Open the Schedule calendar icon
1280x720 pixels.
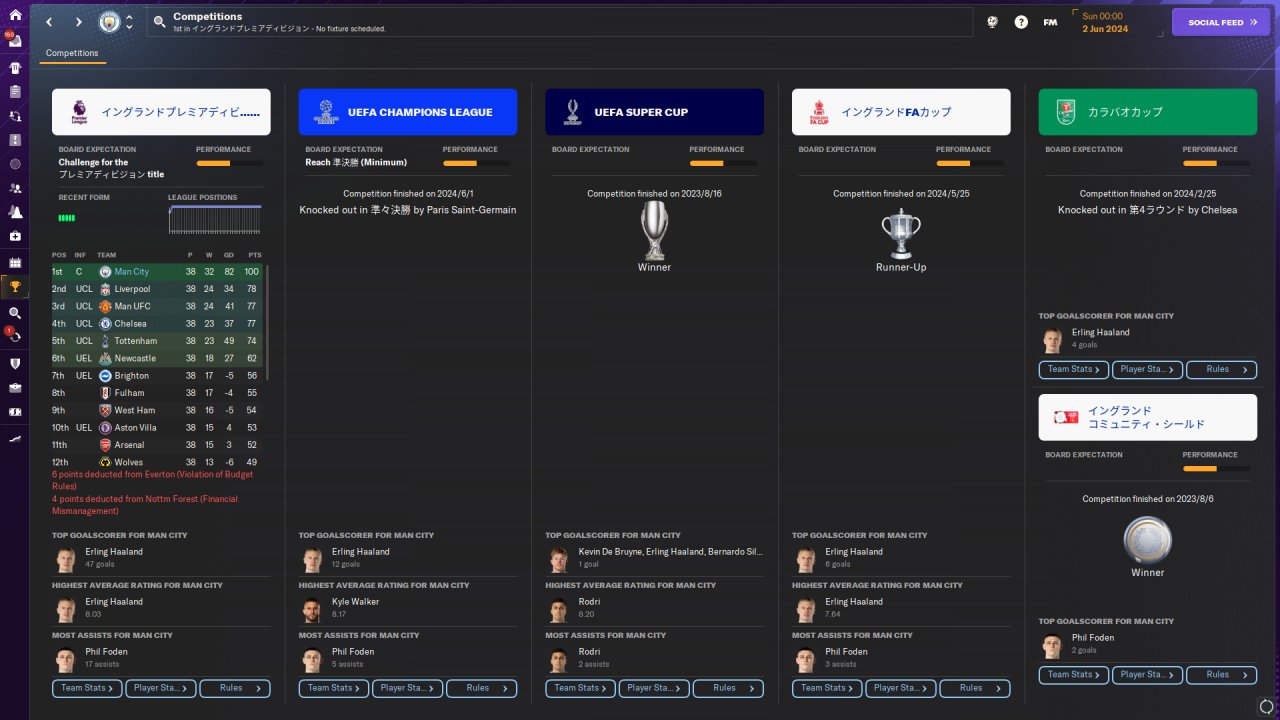[15, 262]
